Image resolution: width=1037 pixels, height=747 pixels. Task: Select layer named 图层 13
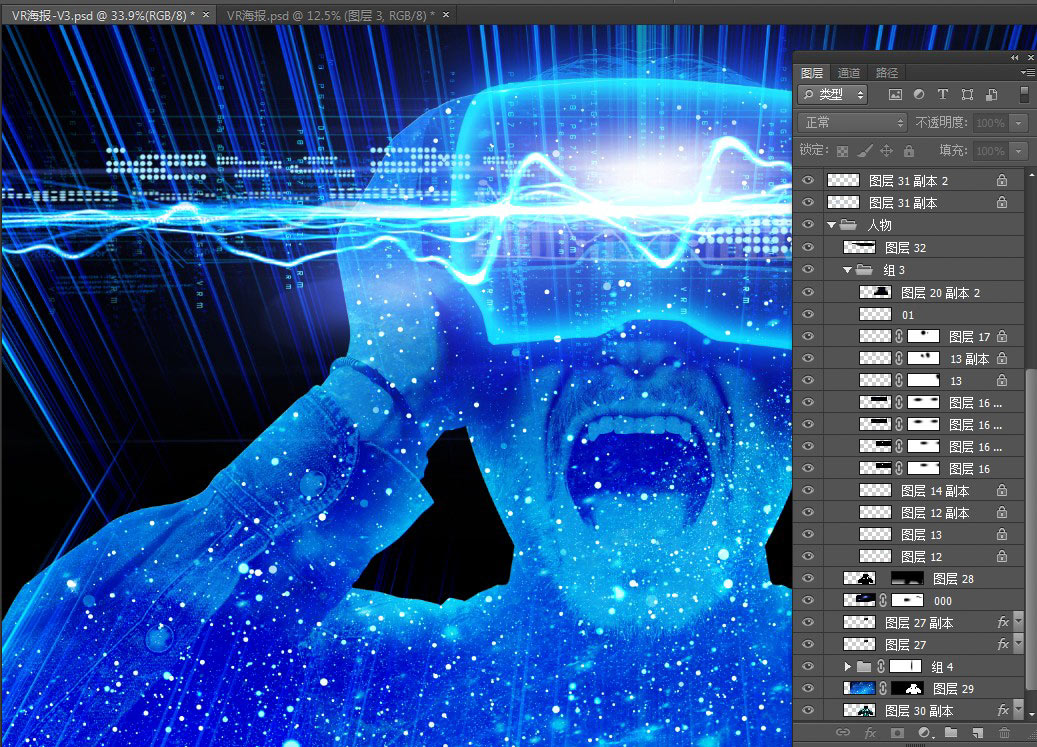pyautogui.click(x=921, y=535)
